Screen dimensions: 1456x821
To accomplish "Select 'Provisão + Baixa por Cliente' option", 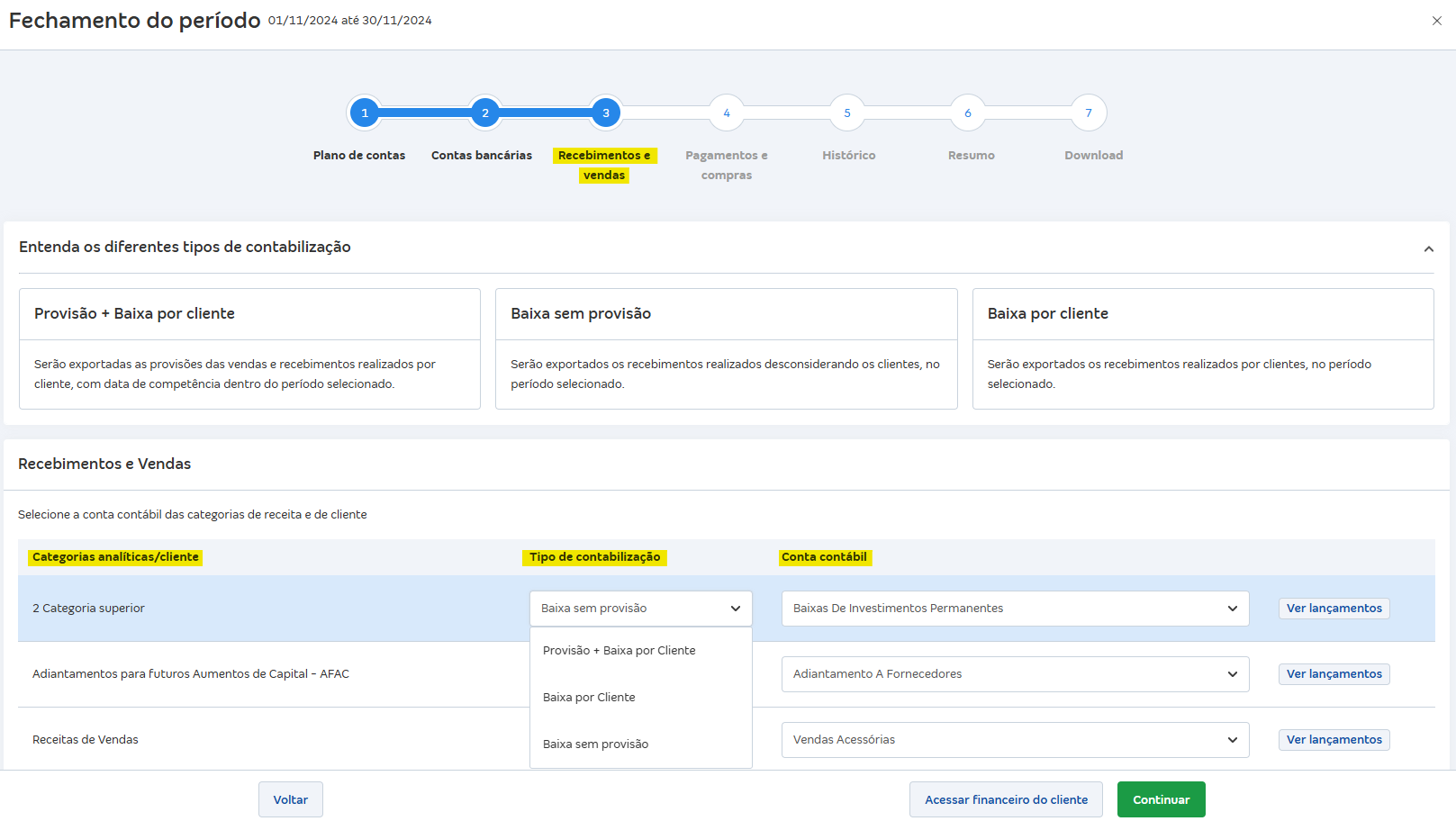I will tap(619, 650).
